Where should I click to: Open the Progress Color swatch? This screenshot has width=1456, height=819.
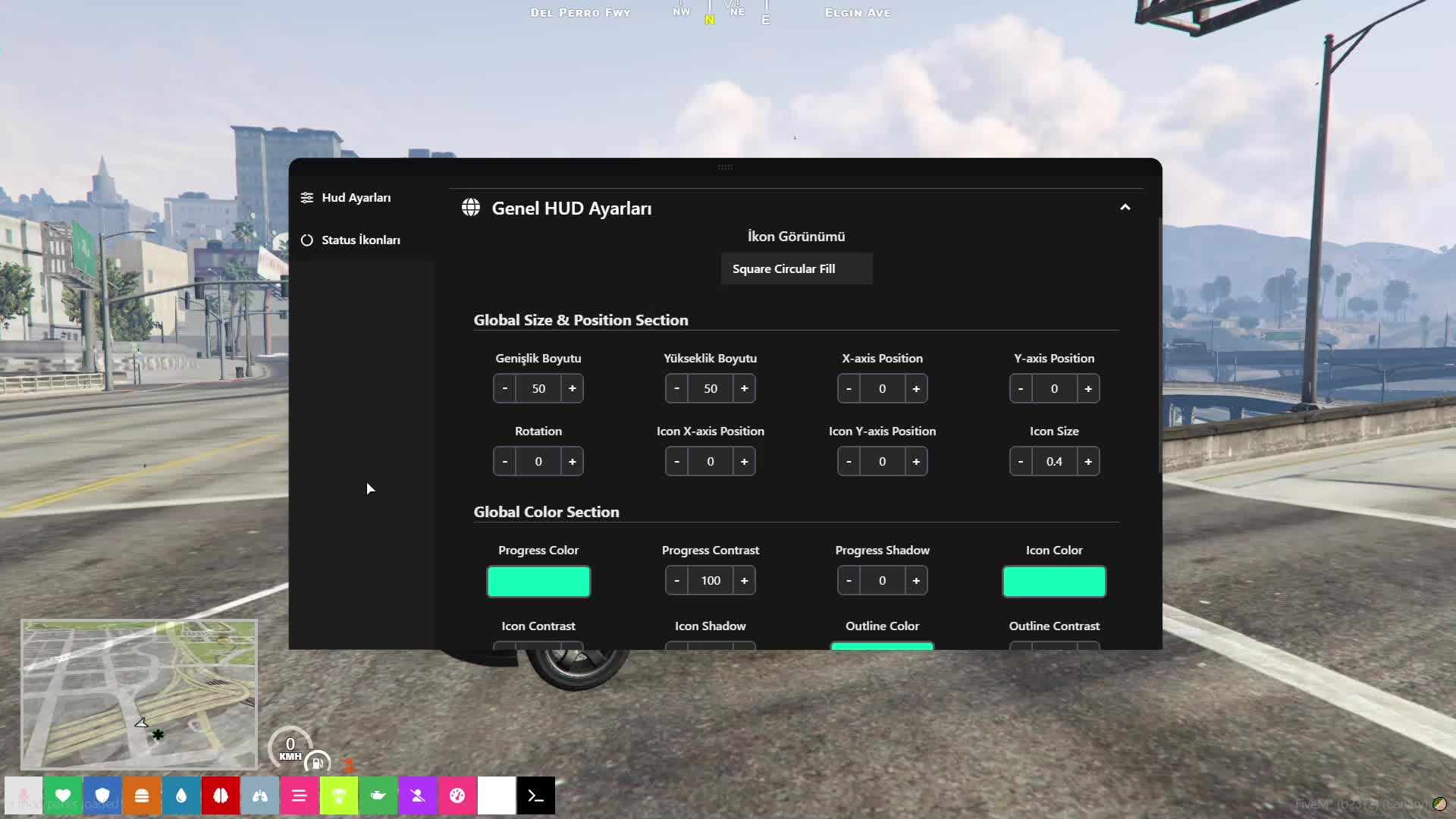(x=538, y=582)
